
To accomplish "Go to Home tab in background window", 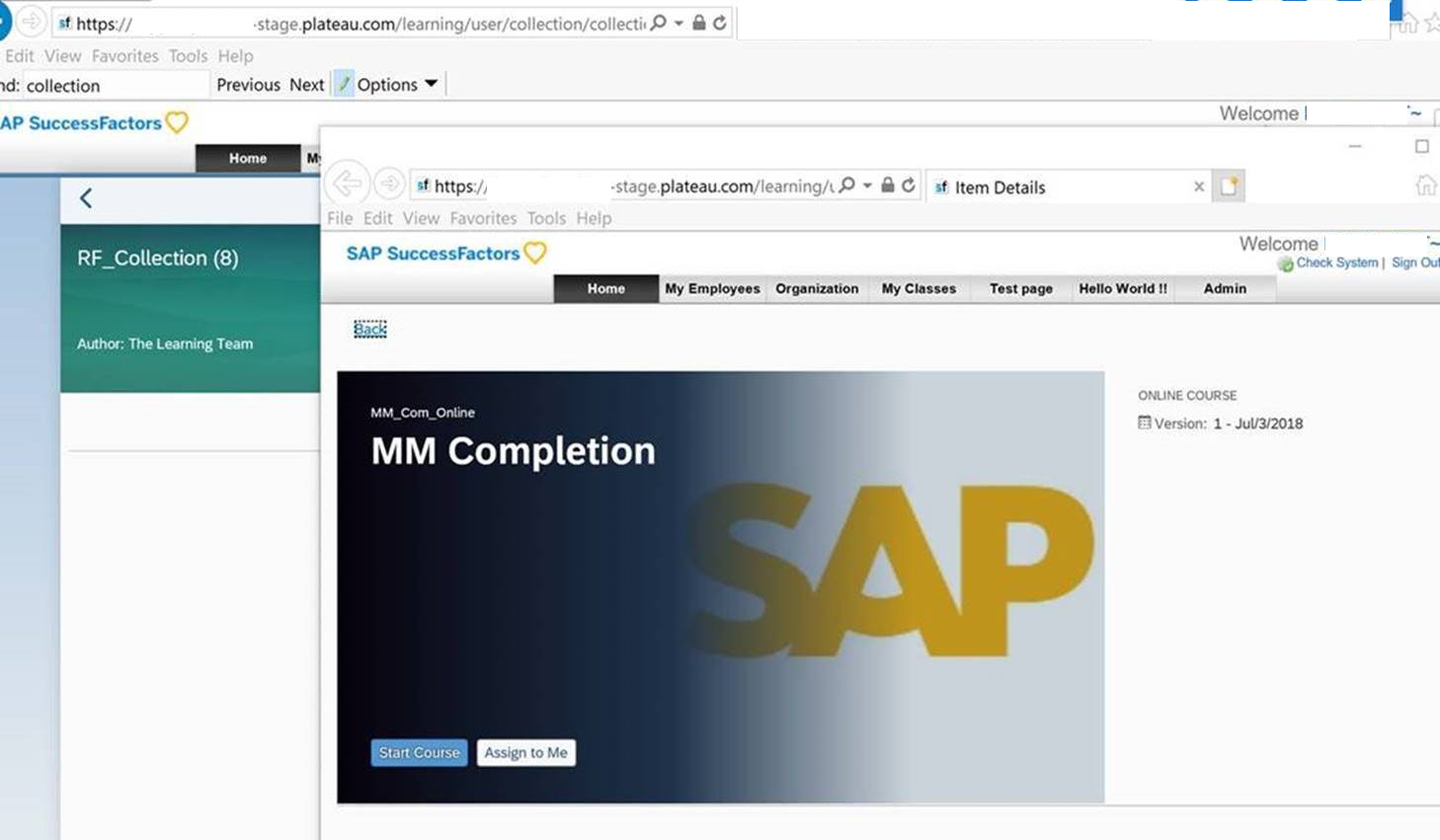I will point(247,158).
